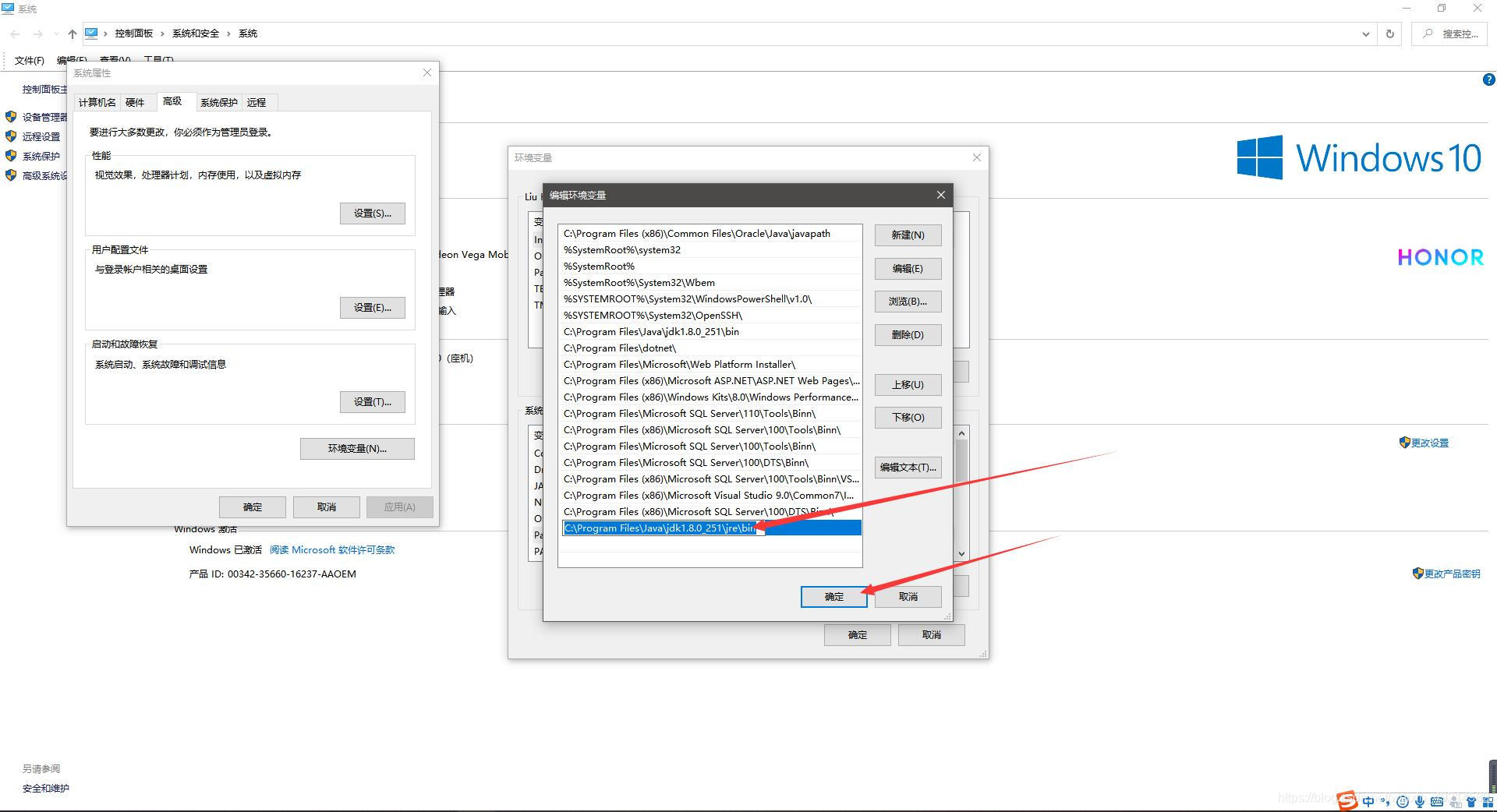Expand the chevron after 系统和安全 breadcrumb

(229, 34)
